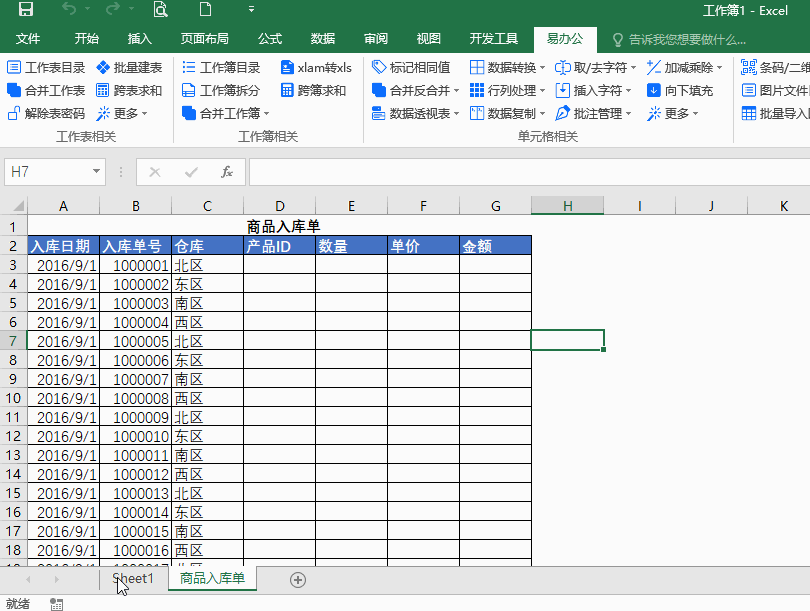Select column H header
This screenshot has width=810, height=611.
(x=567, y=206)
